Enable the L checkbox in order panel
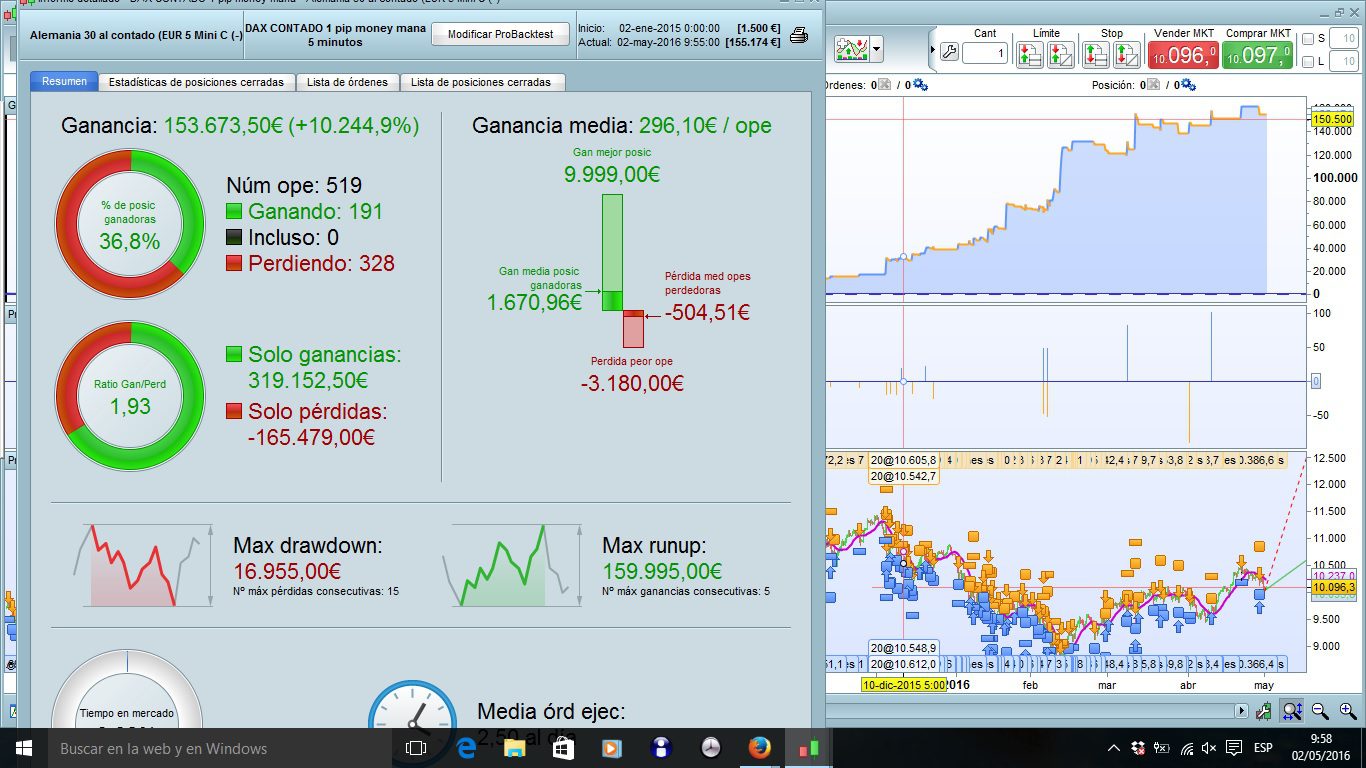This screenshot has height=768, width=1366. pos(1309,62)
